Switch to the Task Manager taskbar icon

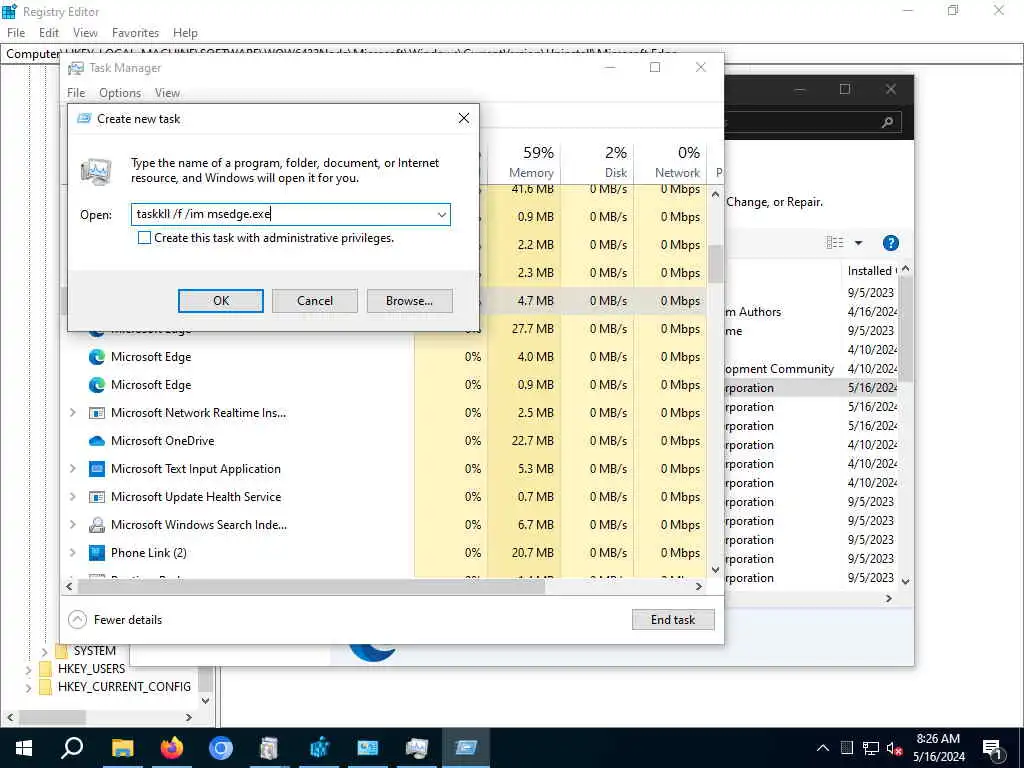coord(417,748)
